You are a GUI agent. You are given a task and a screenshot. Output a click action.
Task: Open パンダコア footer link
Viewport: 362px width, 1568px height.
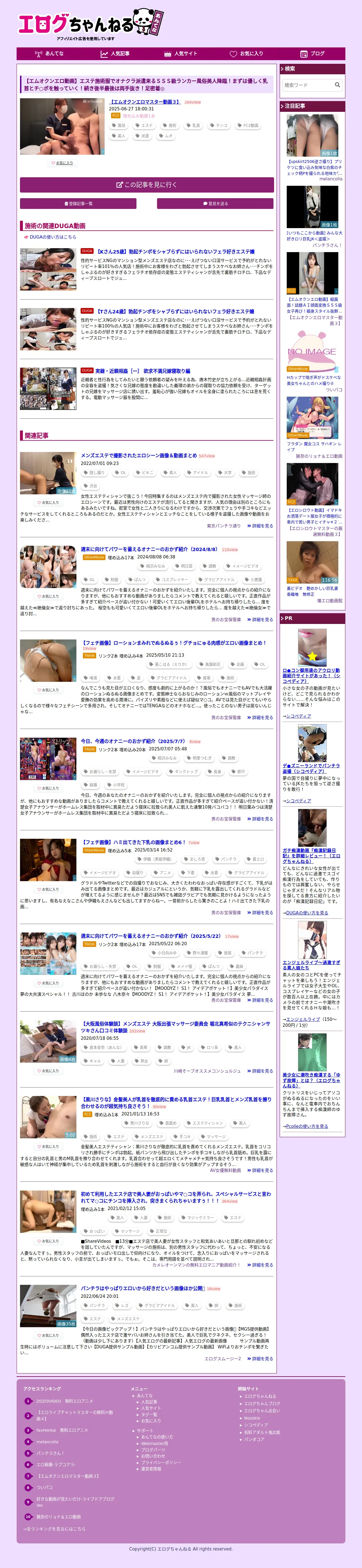point(254,1440)
